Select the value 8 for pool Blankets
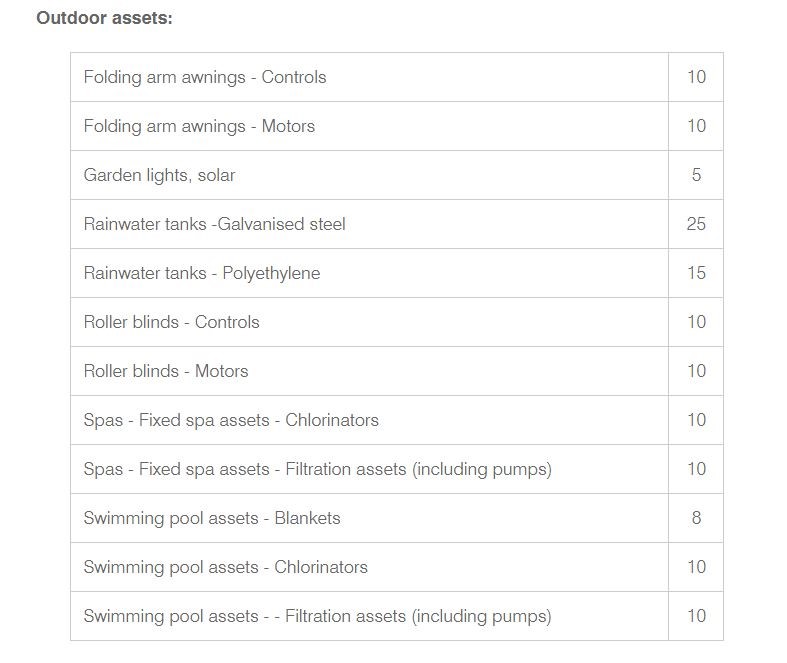Viewport: 787px width, 663px height. [x=696, y=518]
